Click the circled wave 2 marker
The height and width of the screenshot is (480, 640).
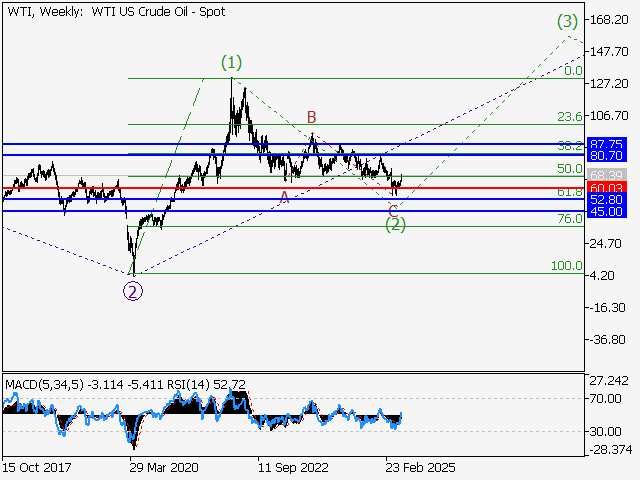coord(132,291)
